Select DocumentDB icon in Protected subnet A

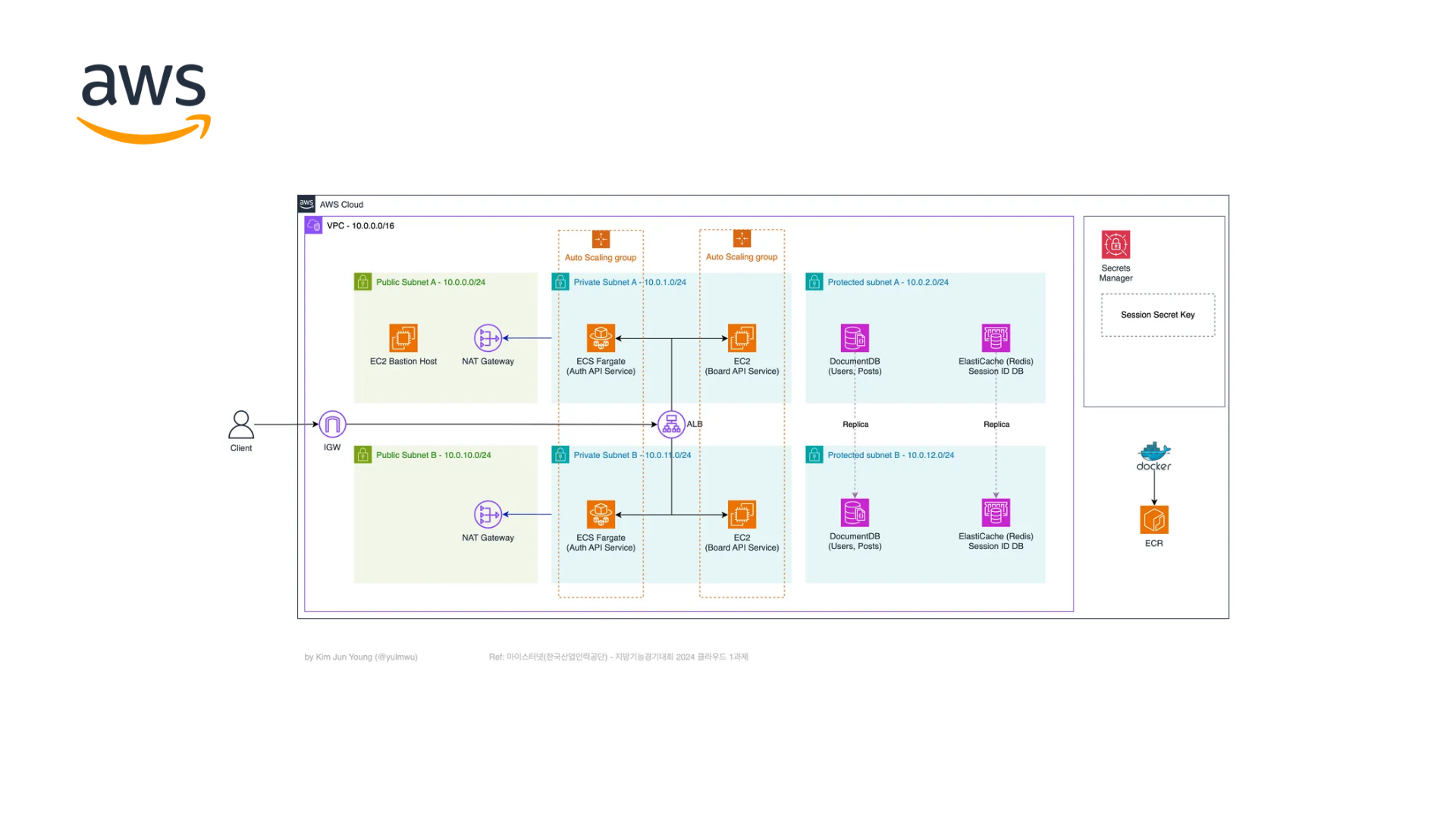pos(855,338)
